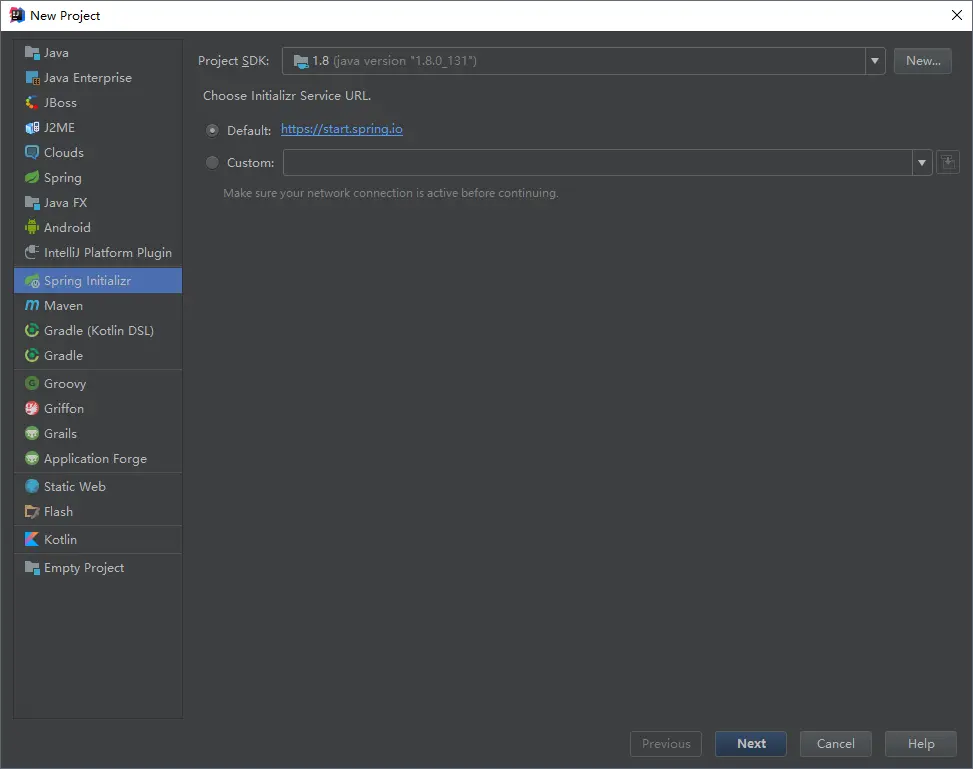Select Java Enterprise project type
This screenshot has height=769, width=973.
(87, 78)
